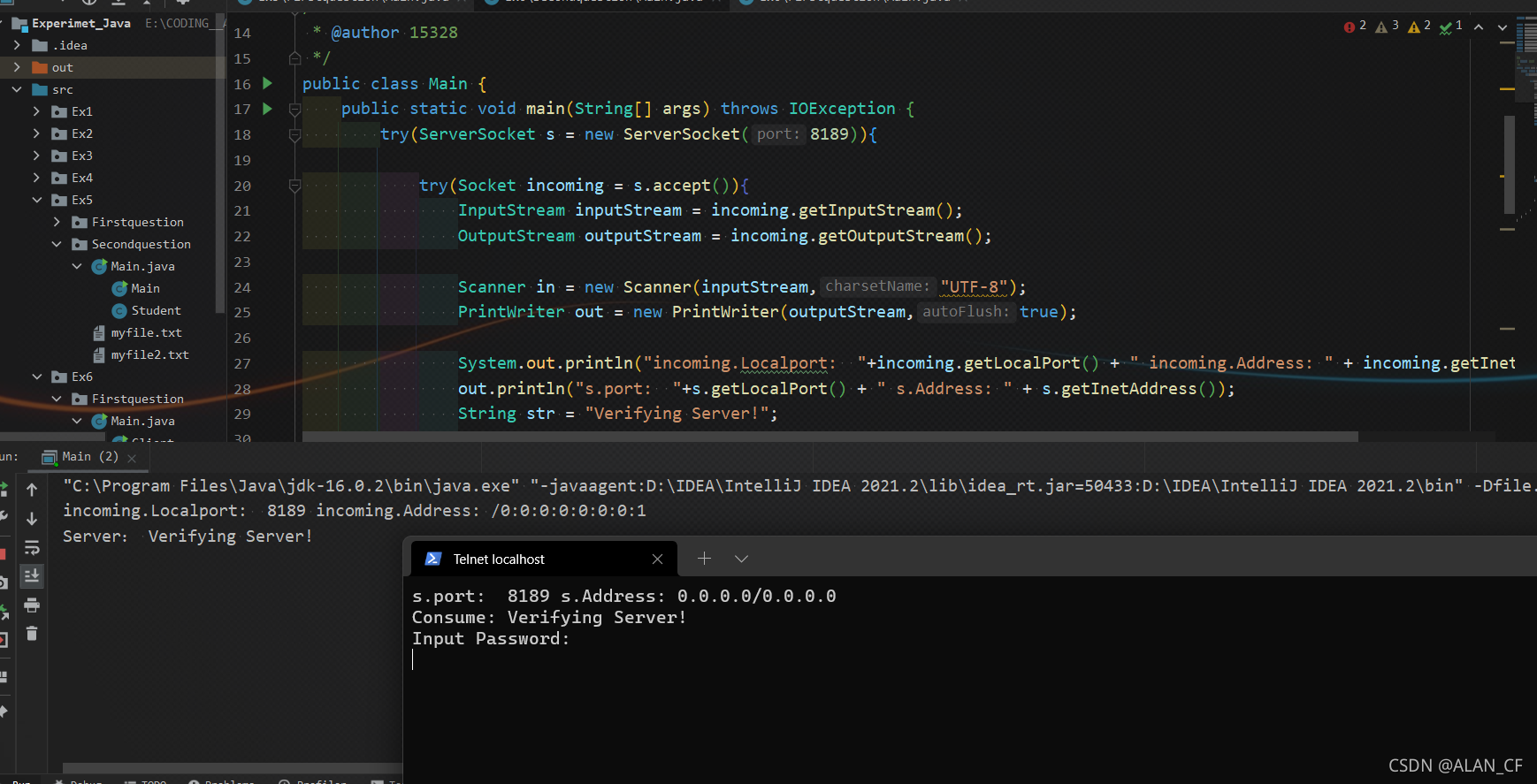Click the Run console horizontal scrollbar
Image resolution: width=1537 pixels, height=784 pixels.
(232, 768)
